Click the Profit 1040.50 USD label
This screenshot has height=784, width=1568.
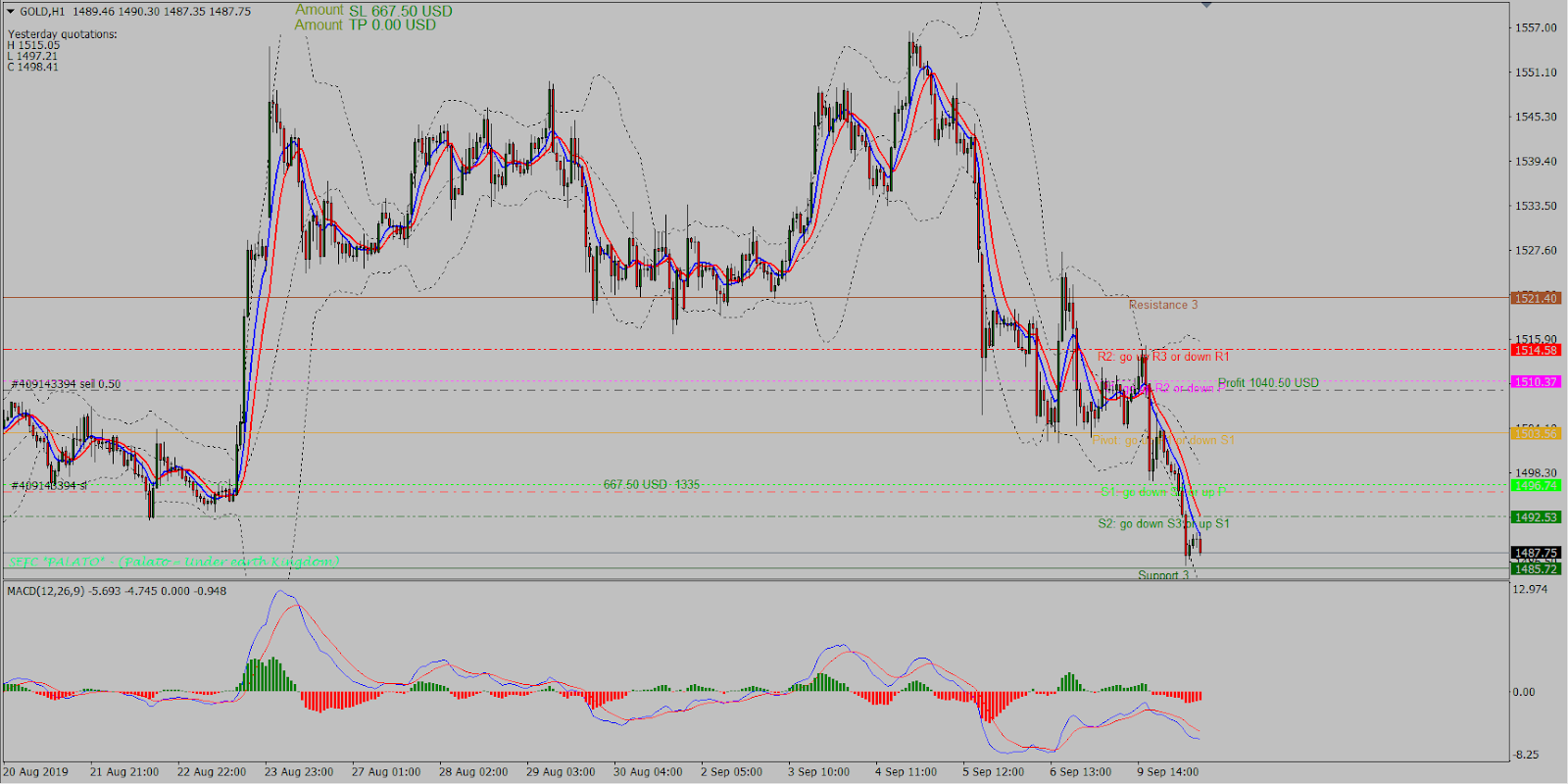click(1268, 383)
